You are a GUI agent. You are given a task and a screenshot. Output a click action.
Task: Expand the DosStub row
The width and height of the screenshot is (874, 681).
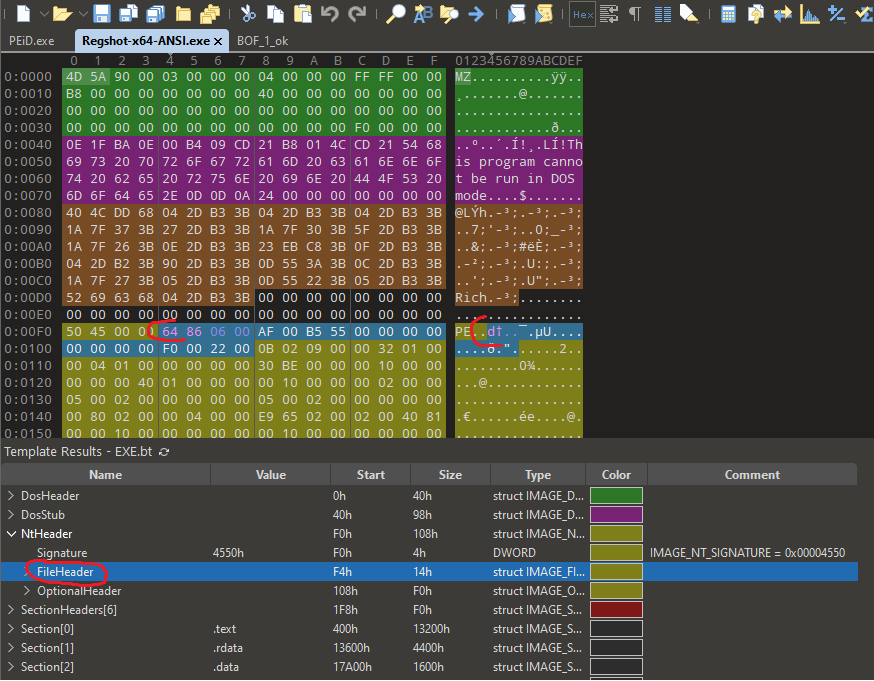[11, 514]
